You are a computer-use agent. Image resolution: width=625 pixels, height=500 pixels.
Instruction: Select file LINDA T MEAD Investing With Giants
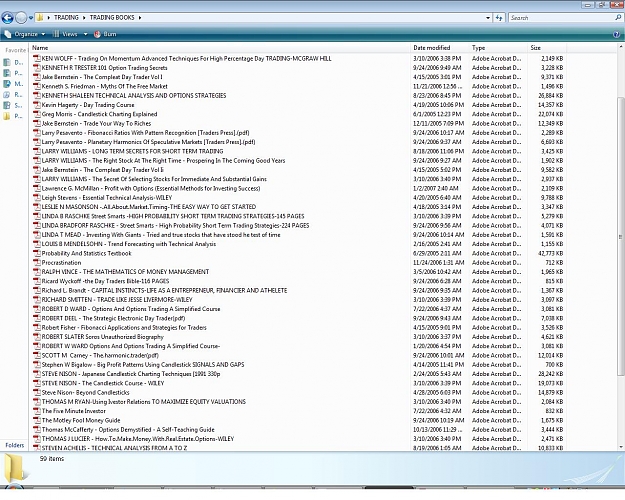[x=161, y=235]
